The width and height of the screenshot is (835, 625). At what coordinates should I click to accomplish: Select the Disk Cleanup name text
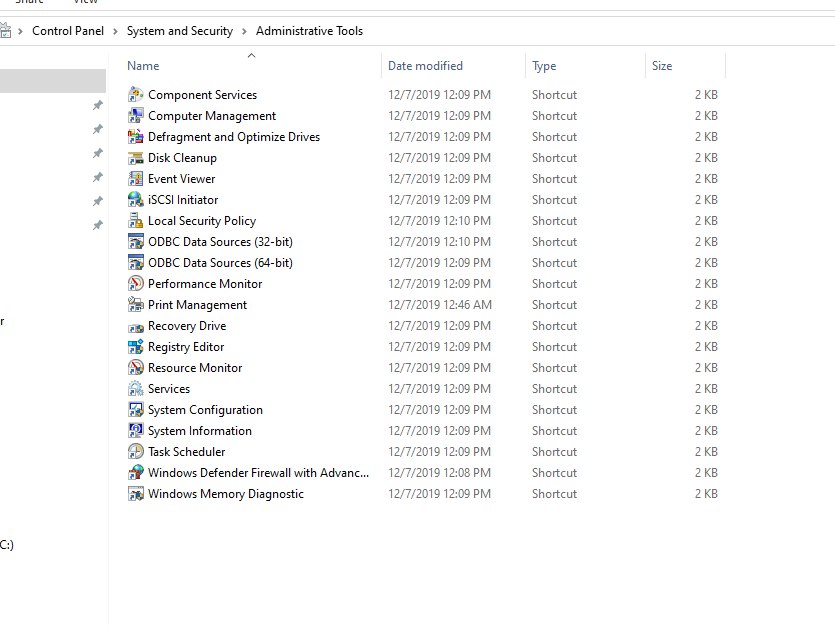pyautogui.click(x=182, y=158)
